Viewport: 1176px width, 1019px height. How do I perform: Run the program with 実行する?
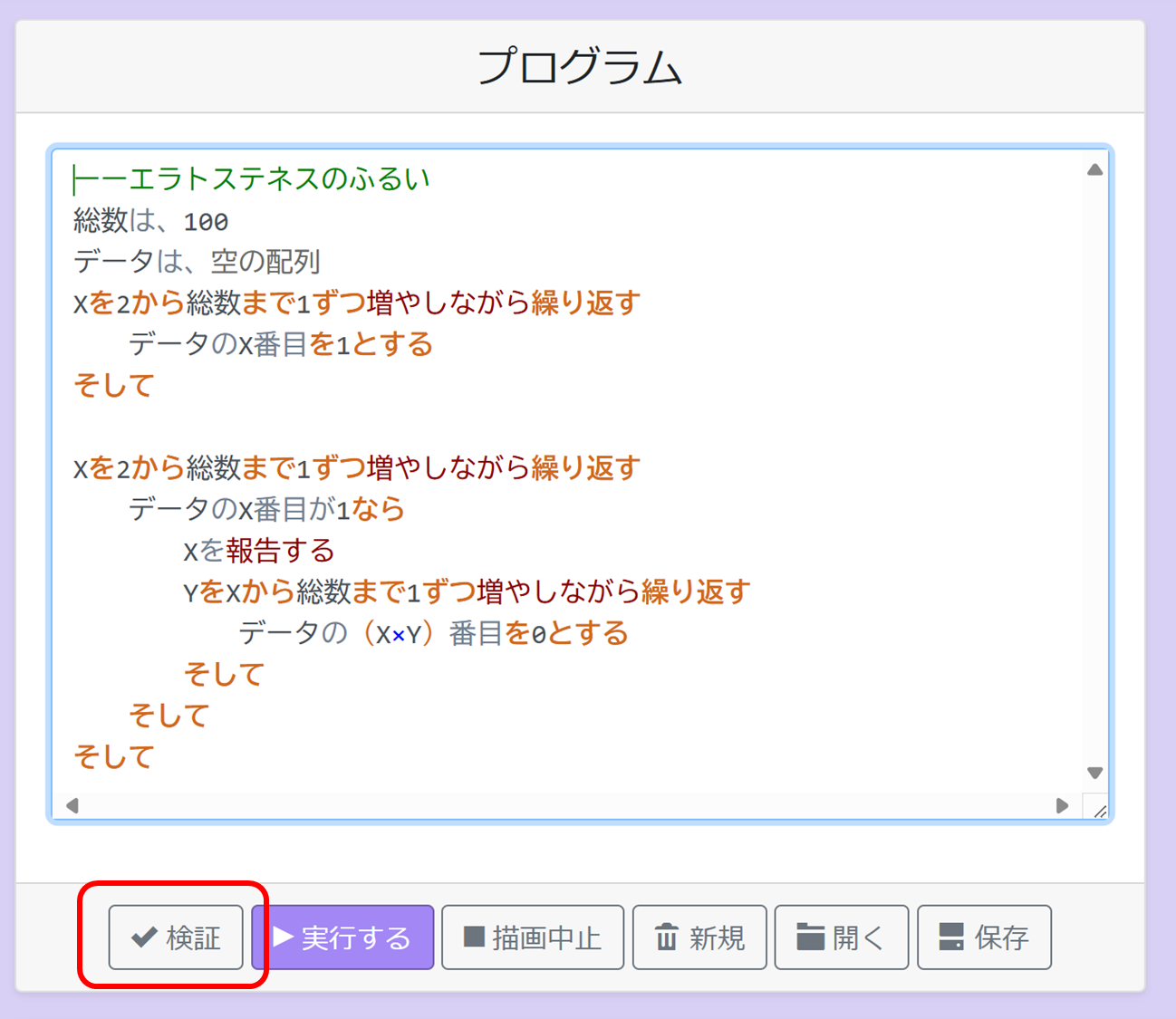point(343,937)
